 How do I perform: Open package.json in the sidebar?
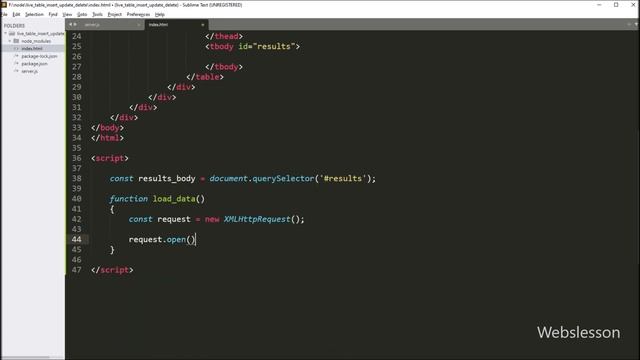coord(34,64)
